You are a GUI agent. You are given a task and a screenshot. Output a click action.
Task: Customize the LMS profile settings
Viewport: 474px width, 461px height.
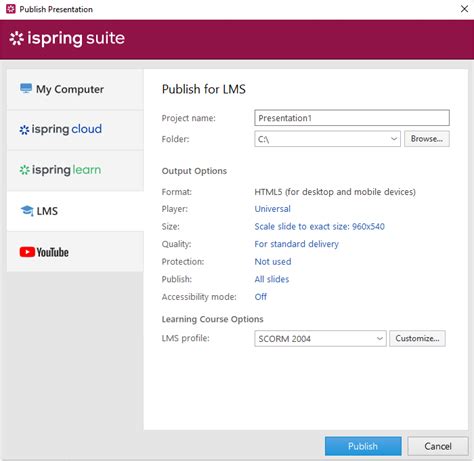click(x=417, y=339)
